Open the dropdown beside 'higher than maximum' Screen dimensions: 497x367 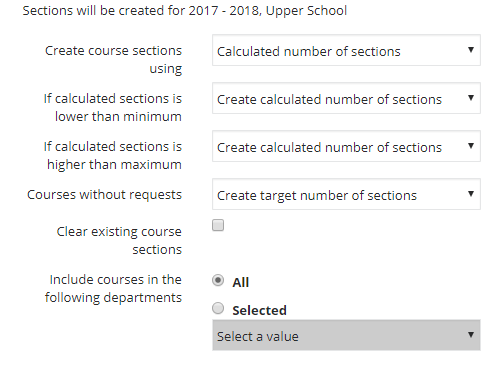pyautogui.click(x=346, y=146)
